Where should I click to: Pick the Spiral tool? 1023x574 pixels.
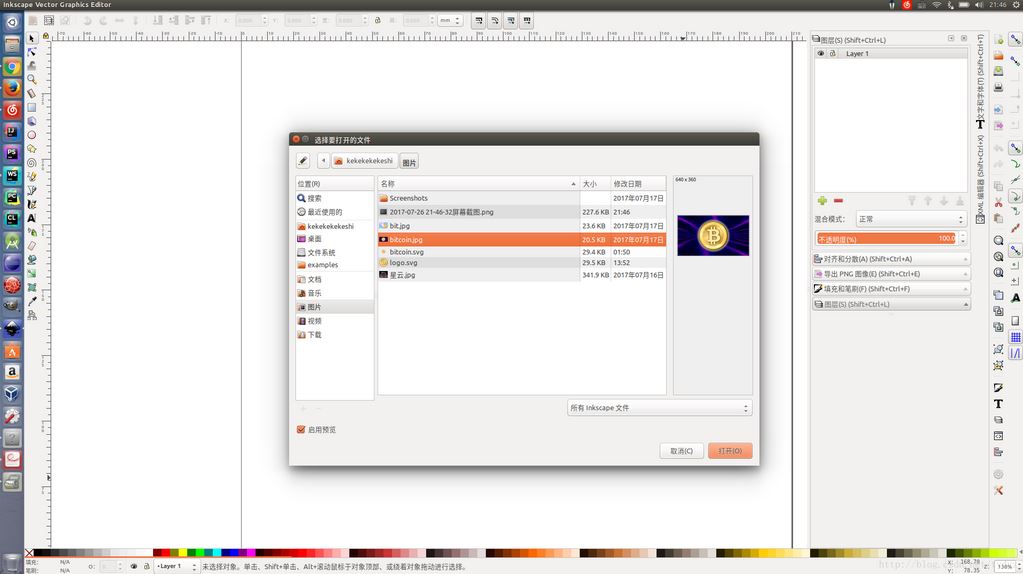32,162
